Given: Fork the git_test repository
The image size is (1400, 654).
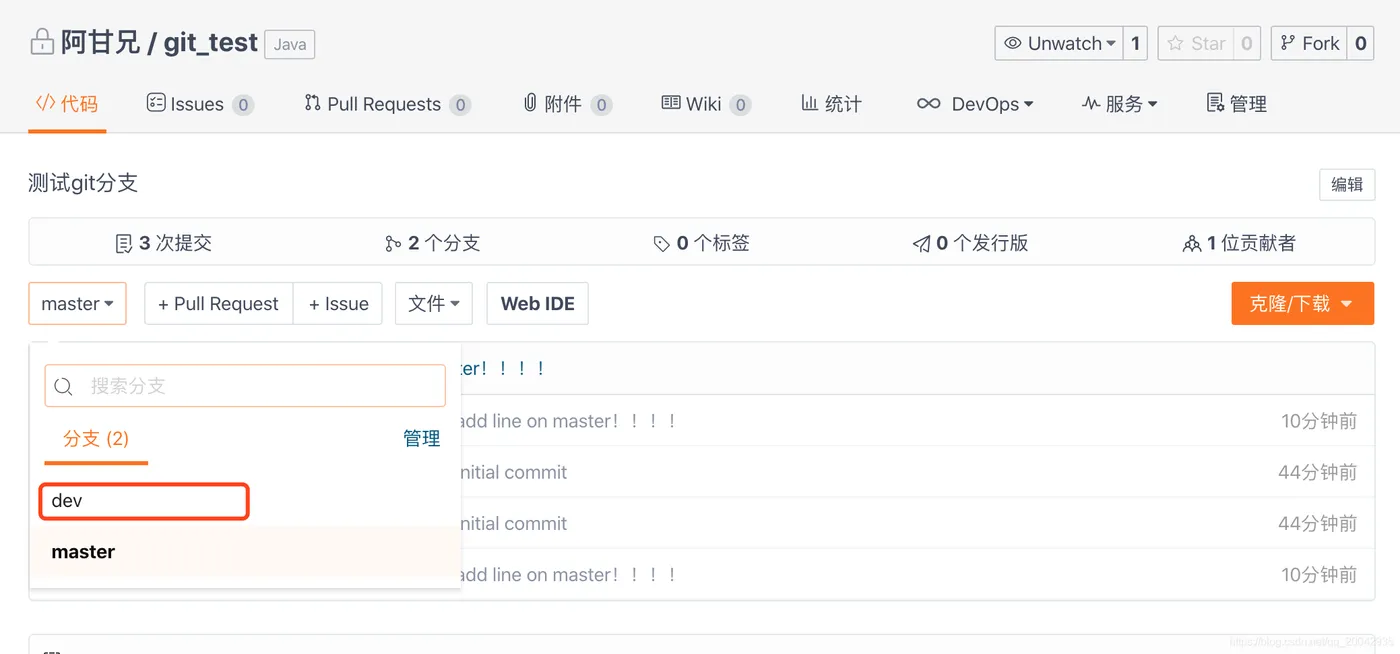Looking at the screenshot, I should point(1310,43).
